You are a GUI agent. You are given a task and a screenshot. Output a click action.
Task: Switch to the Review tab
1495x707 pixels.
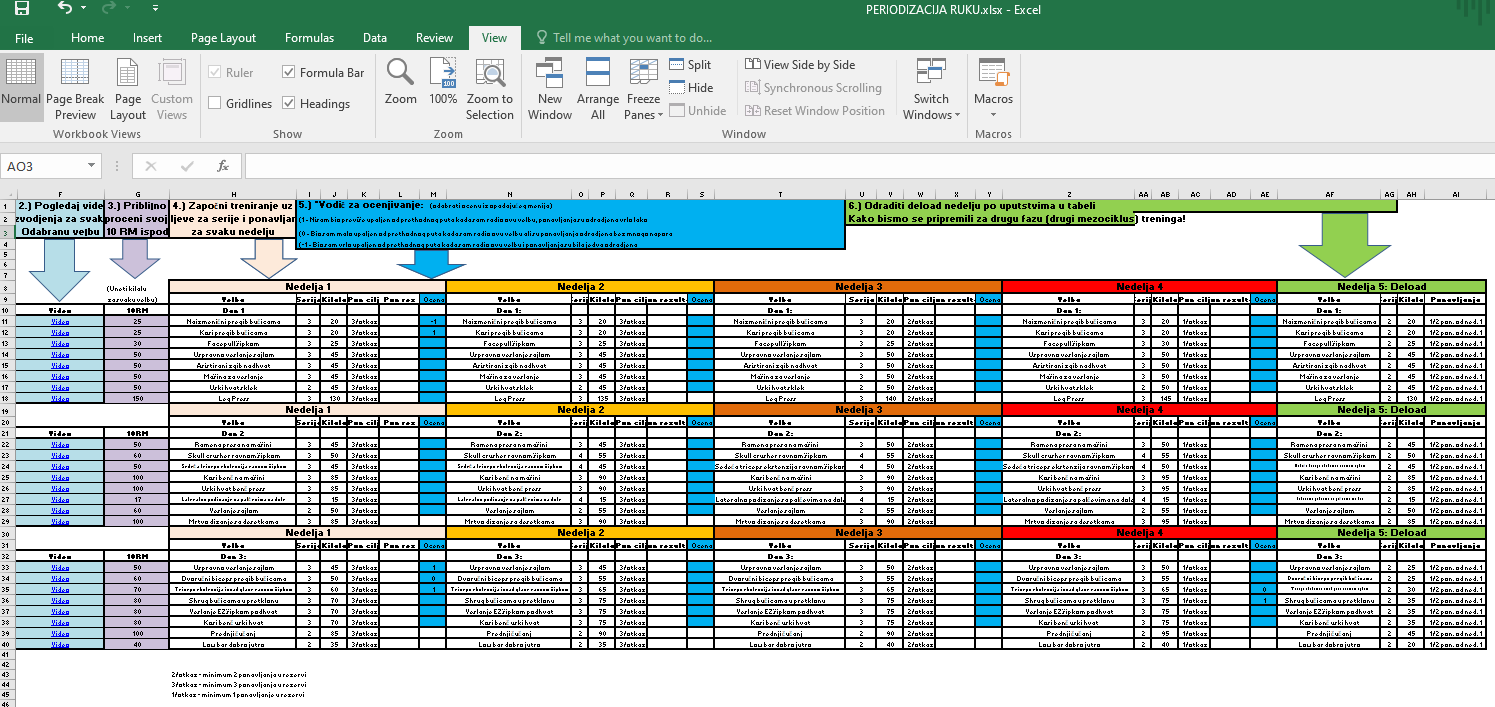[434, 38]
